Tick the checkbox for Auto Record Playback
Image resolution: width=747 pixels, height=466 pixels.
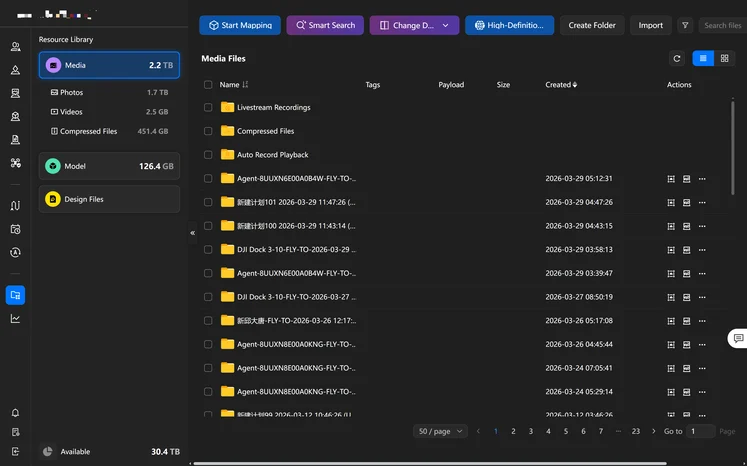208,155
